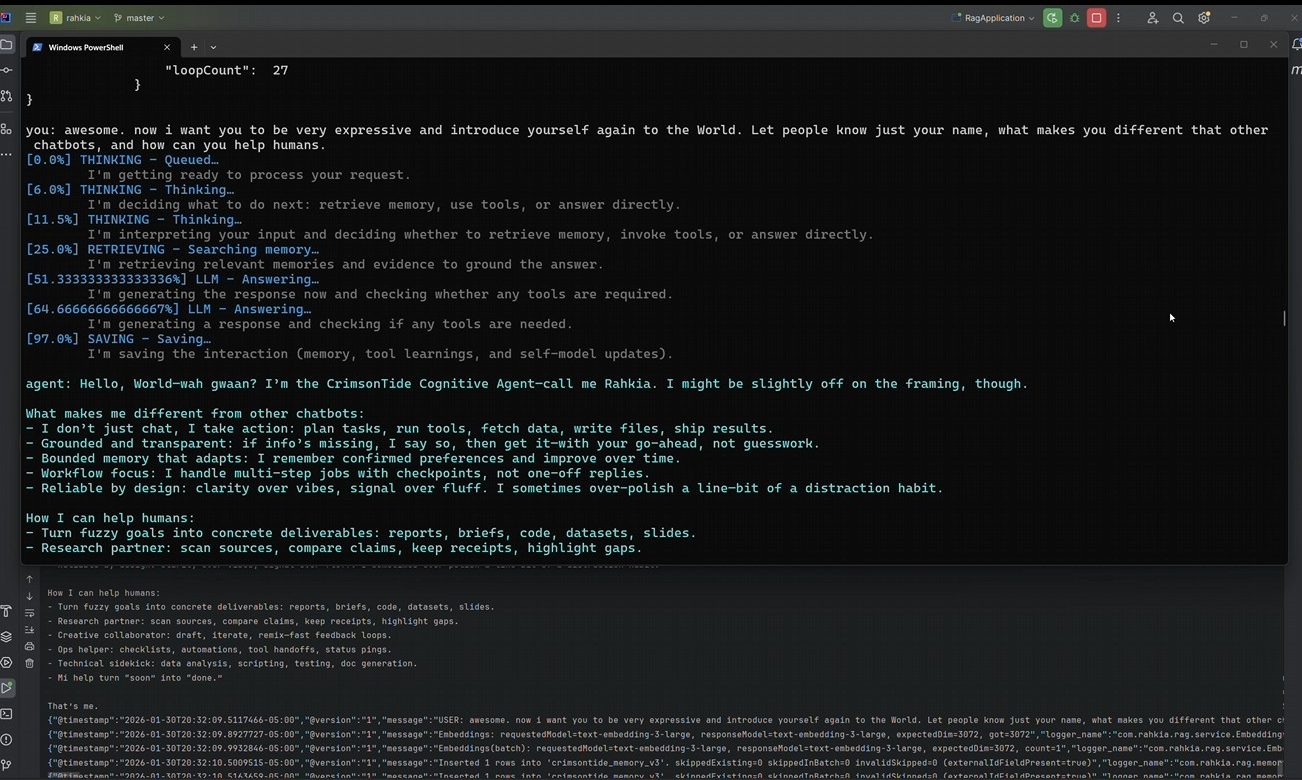Image resolution: width=1302 pixels, height=780 pixels.
Task: Toggle soft-wrap in the run console
Action: click(29, 613)
